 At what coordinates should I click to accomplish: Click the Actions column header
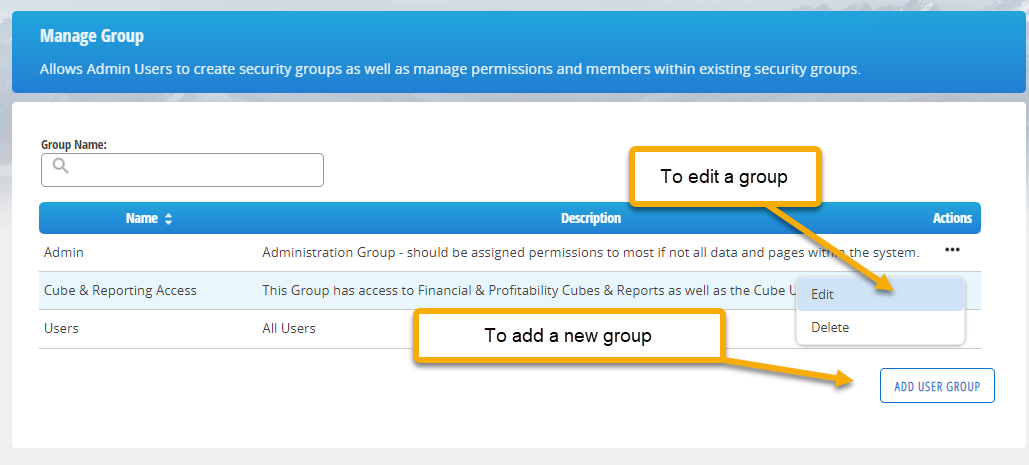pyautogui.click(x=952, y=218)
